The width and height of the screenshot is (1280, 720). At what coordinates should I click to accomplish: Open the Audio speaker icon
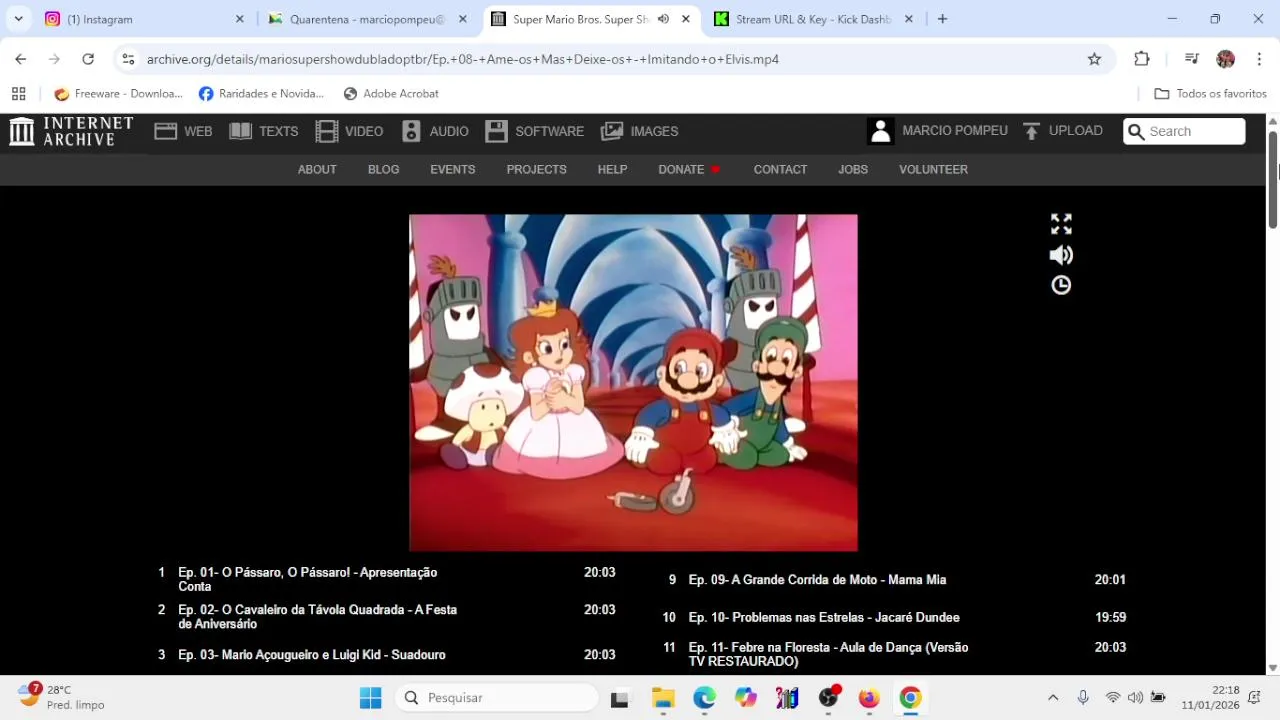click(411, 131)
